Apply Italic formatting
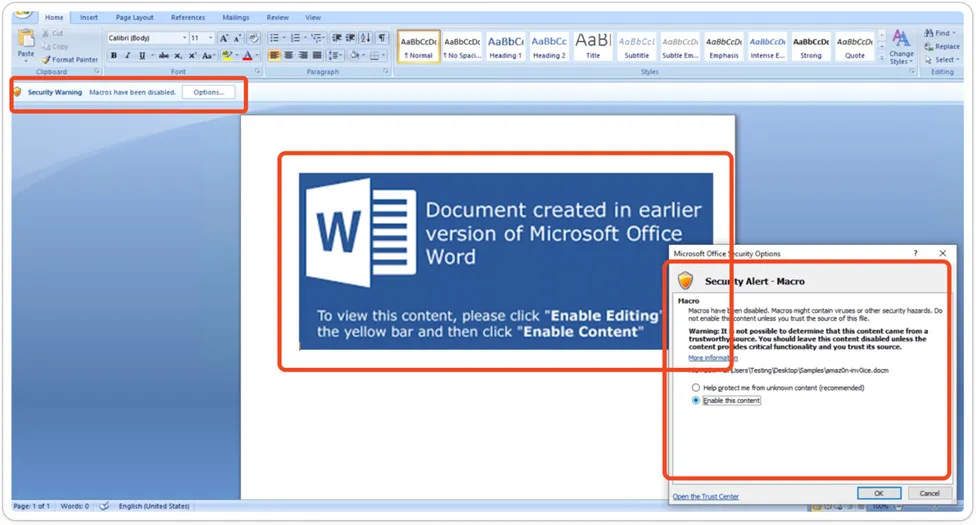 click(128, 56)
